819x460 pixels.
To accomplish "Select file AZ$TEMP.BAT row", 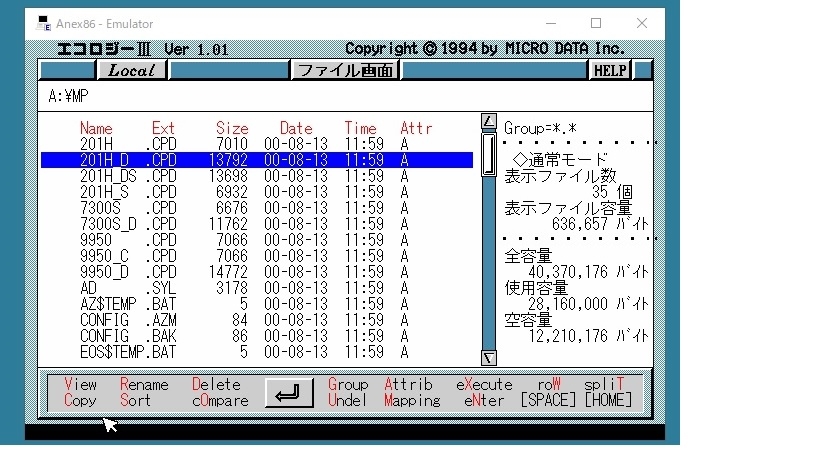I will (257, 304).
